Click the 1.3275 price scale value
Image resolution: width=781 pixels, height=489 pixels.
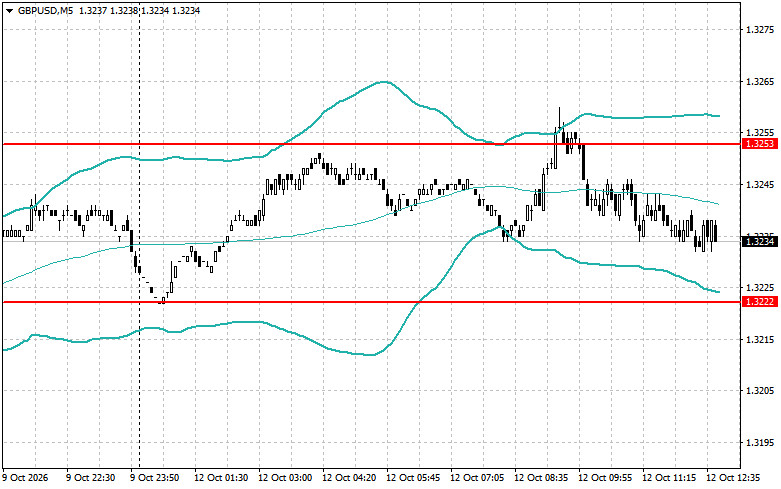tap(760, 30)
